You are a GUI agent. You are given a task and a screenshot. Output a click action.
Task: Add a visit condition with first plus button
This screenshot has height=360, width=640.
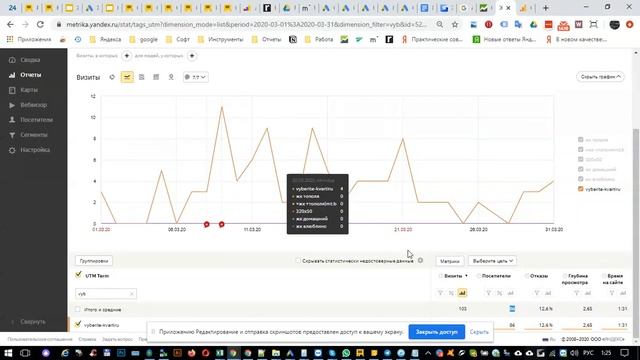(x=127, y=56)
